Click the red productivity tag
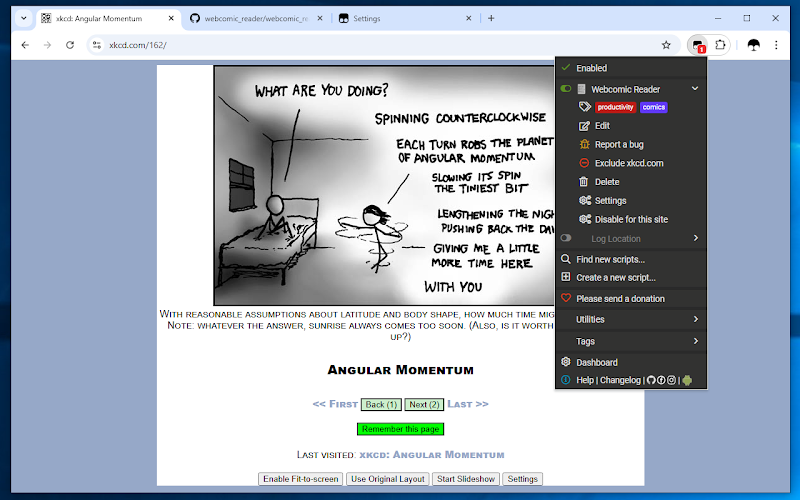Screen dimensions: 800x500 tap(615, 107)
